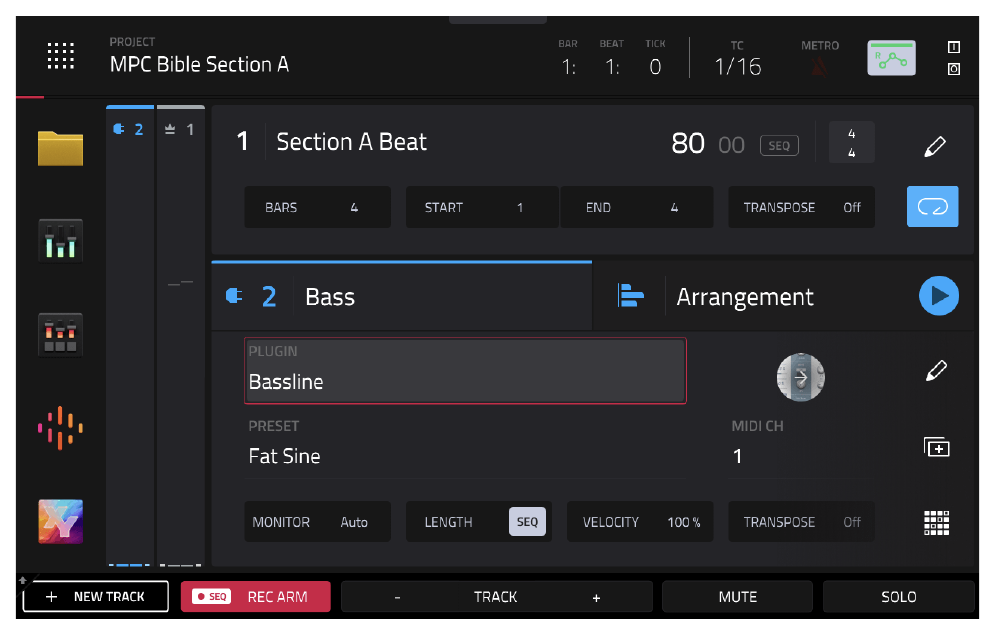Open the channel mixer icon
The width and height of the screenshot is (996, 636).
60,240
